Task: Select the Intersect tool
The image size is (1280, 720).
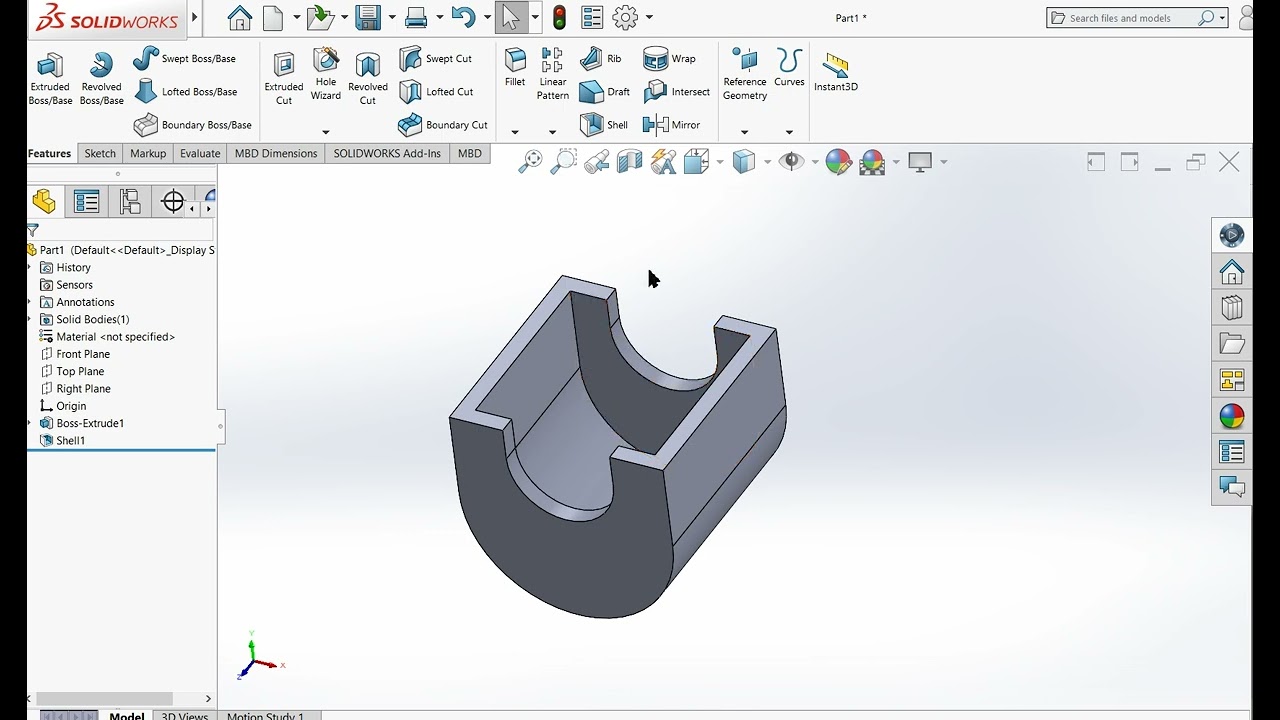Action: point(676,92)
